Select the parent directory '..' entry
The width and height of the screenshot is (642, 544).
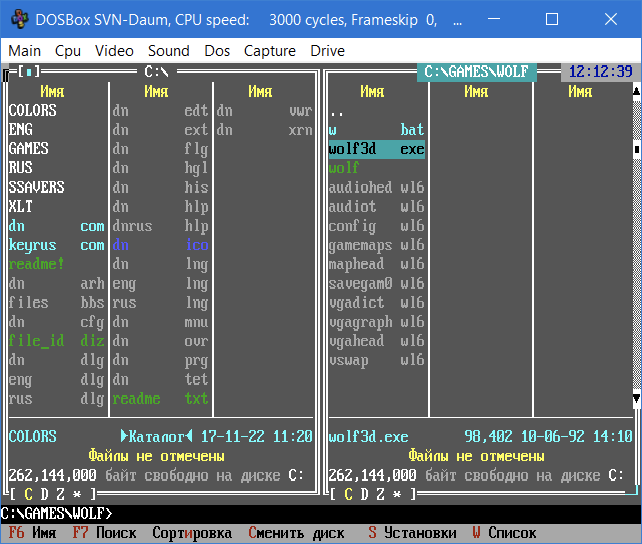[x=377, y=111]
